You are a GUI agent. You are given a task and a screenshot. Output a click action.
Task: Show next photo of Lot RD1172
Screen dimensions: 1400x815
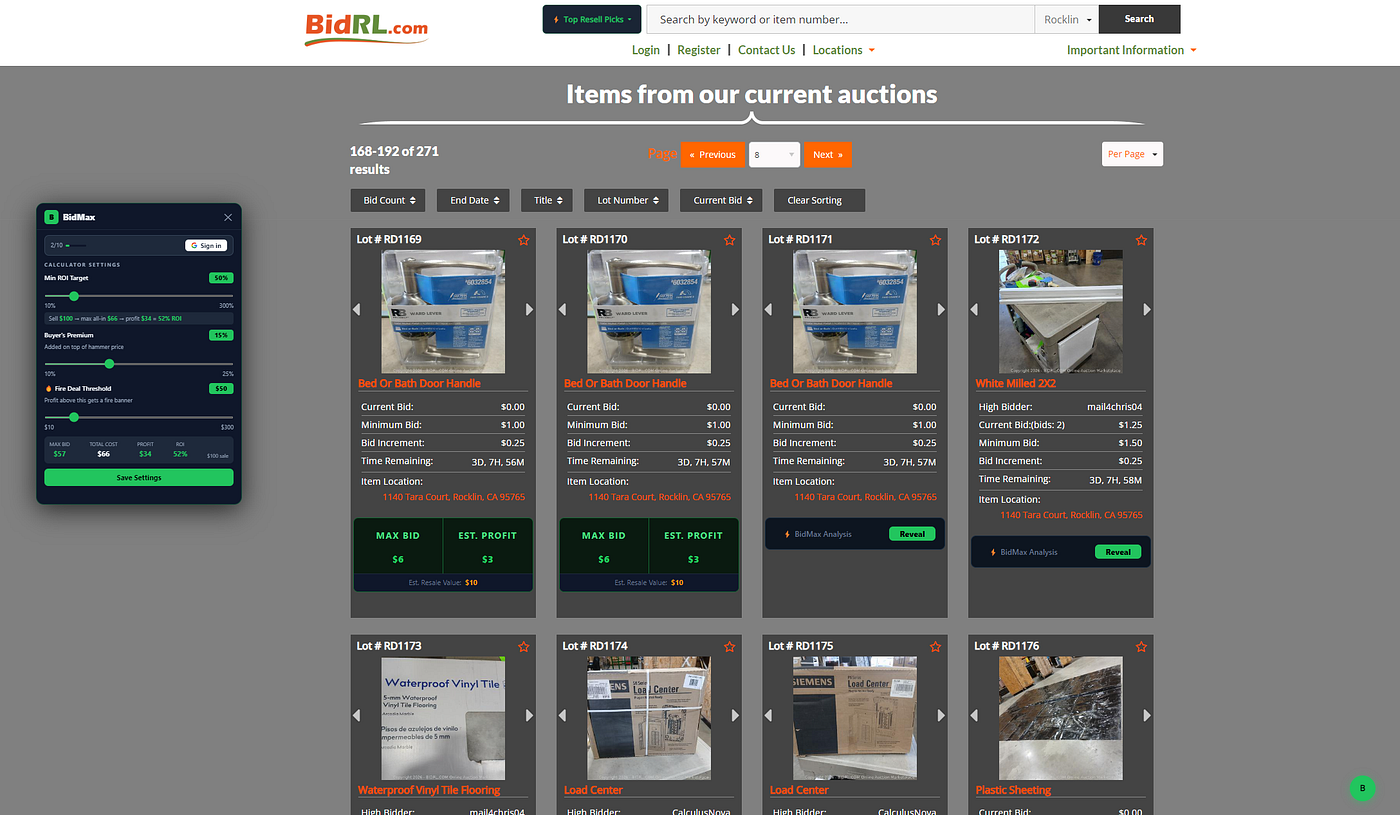(1147, 310)
